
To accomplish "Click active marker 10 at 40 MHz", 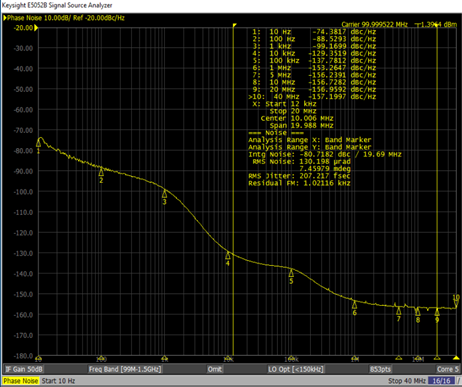I will [x=456, y=302].
